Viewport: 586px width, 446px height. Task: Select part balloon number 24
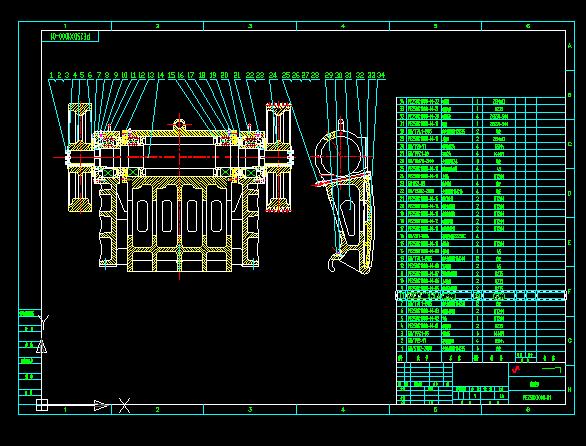273,75
